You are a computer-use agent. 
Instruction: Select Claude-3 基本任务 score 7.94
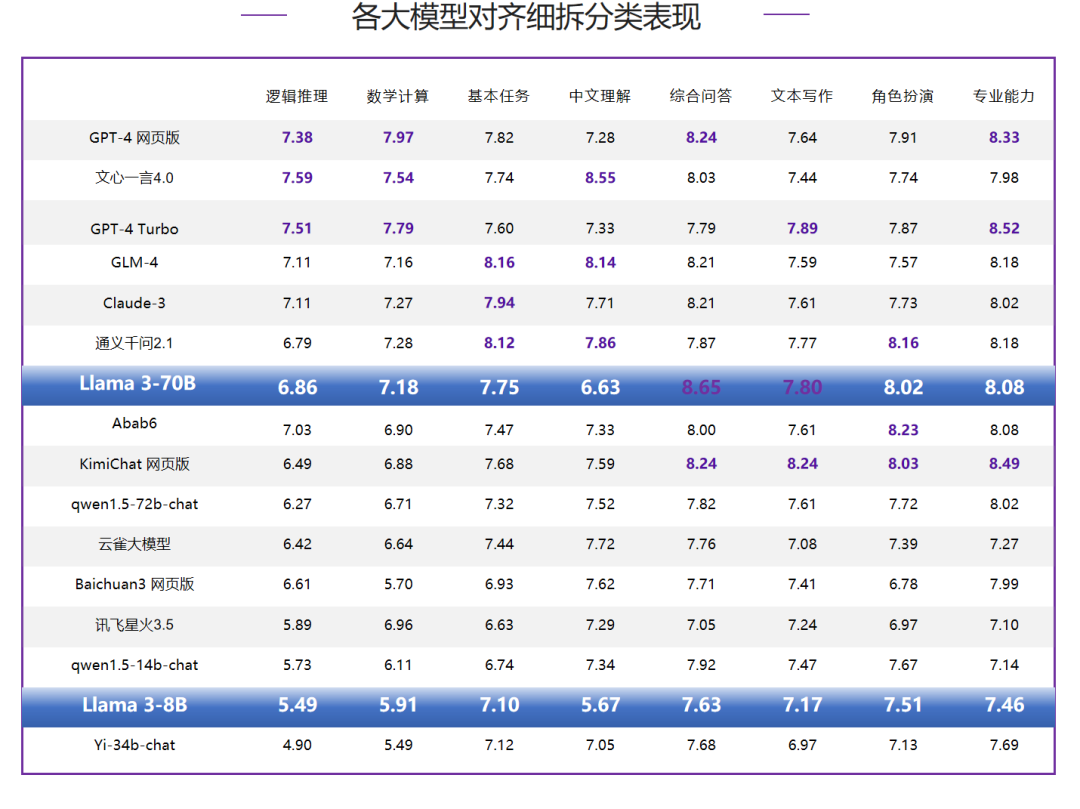tap(499, 303)
